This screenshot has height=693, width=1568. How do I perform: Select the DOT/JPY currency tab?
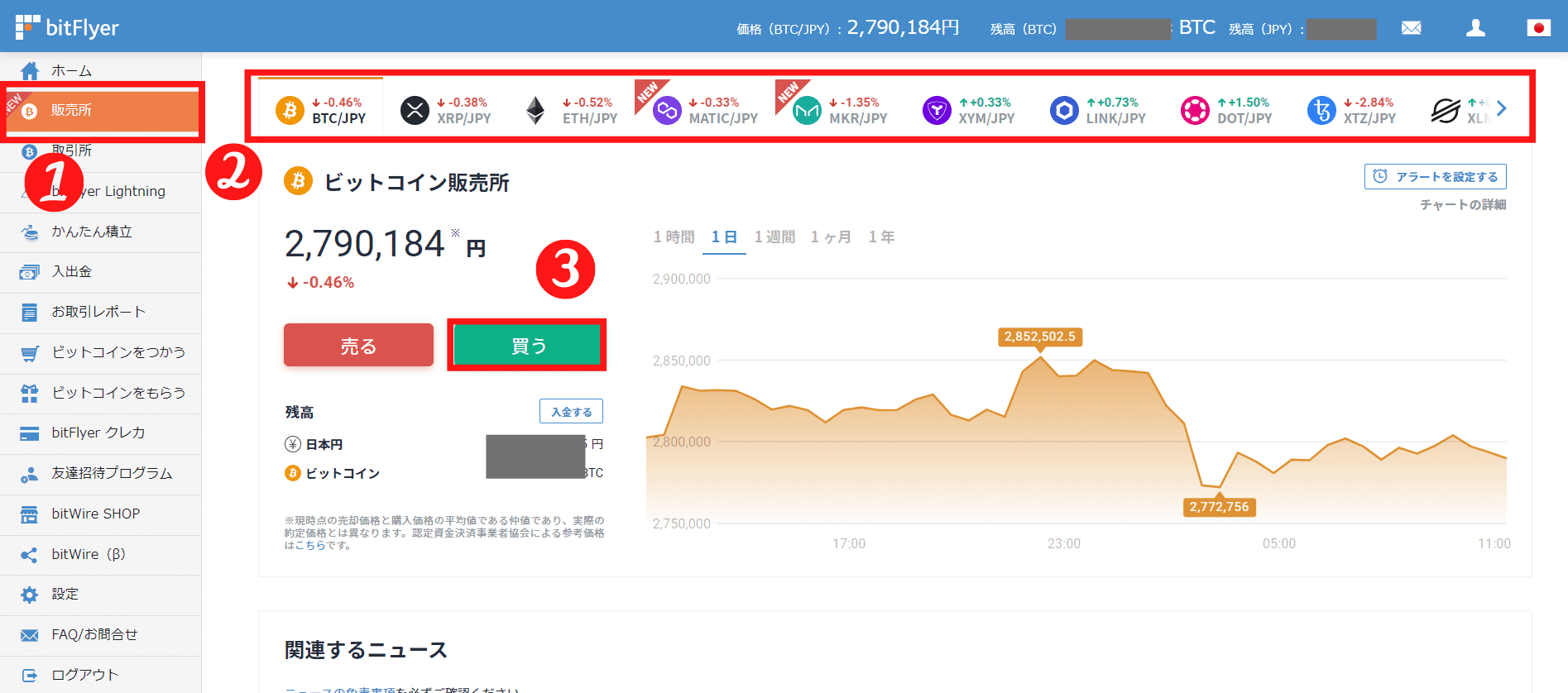click(x=1226, y=110)
